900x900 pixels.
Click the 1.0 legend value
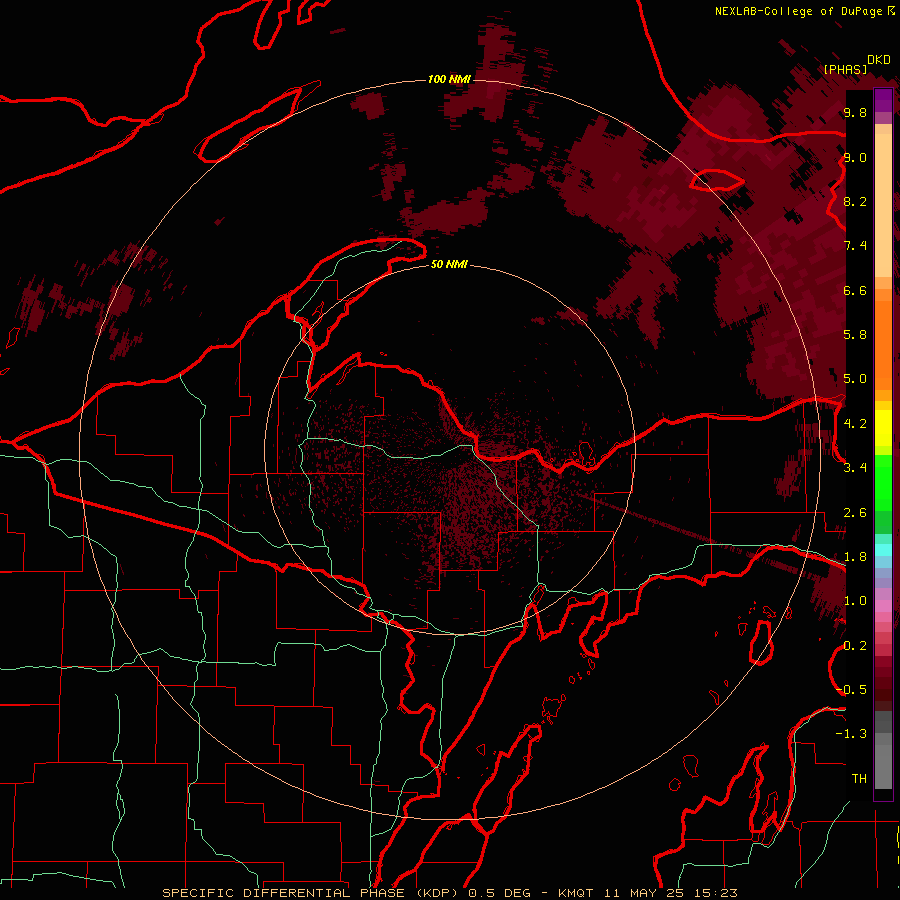pyautogui.click(x=855, y=601)
